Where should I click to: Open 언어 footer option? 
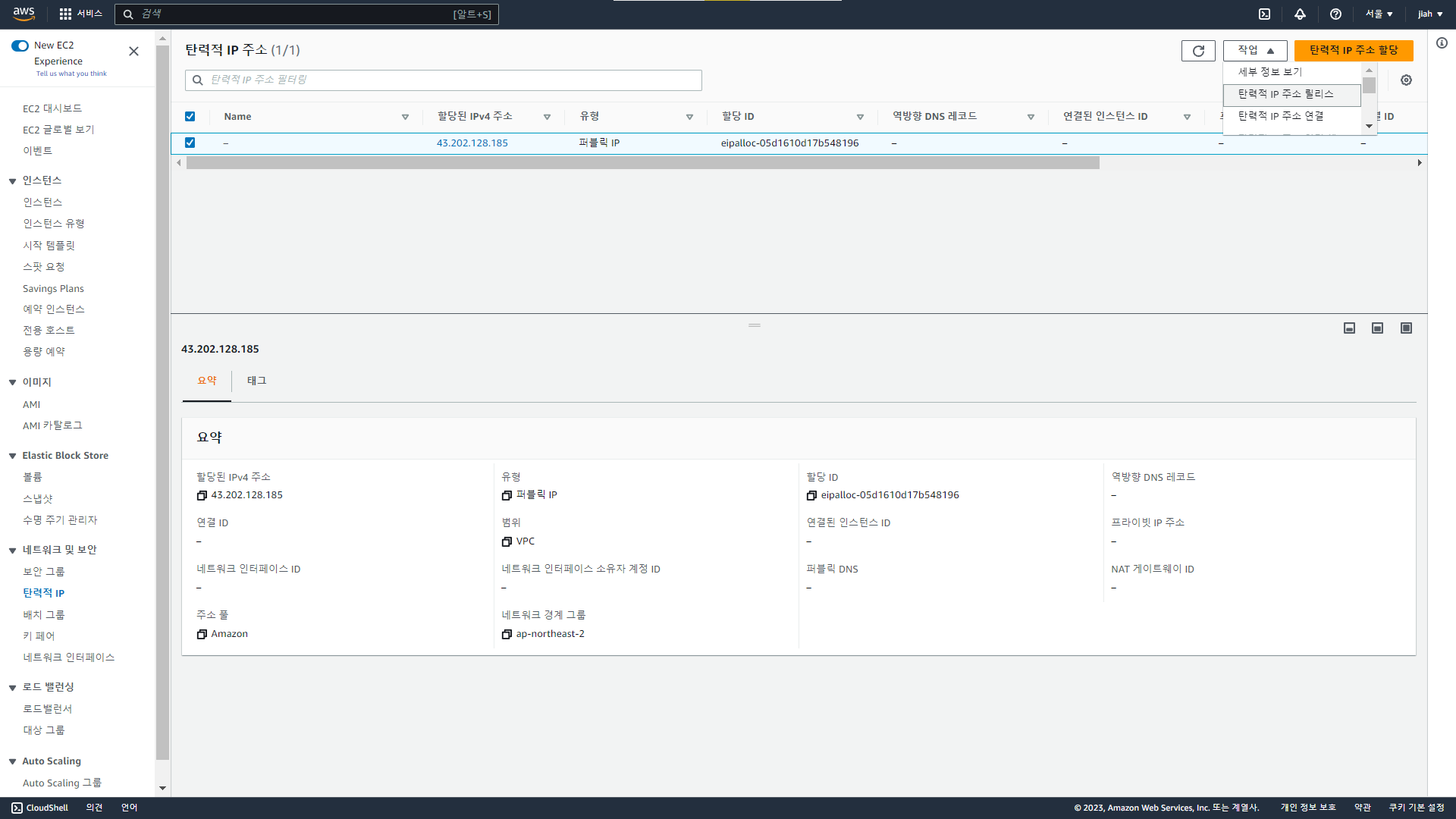click(x=130, y=808)
